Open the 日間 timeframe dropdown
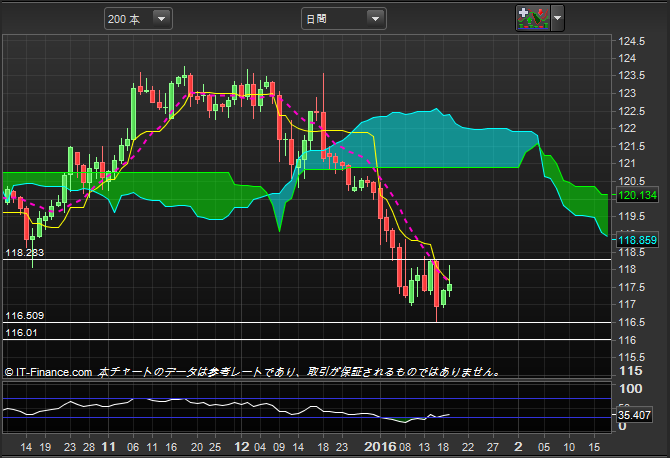Image resolution: width=670 pixels, height=458 pixels. (344, 19)
